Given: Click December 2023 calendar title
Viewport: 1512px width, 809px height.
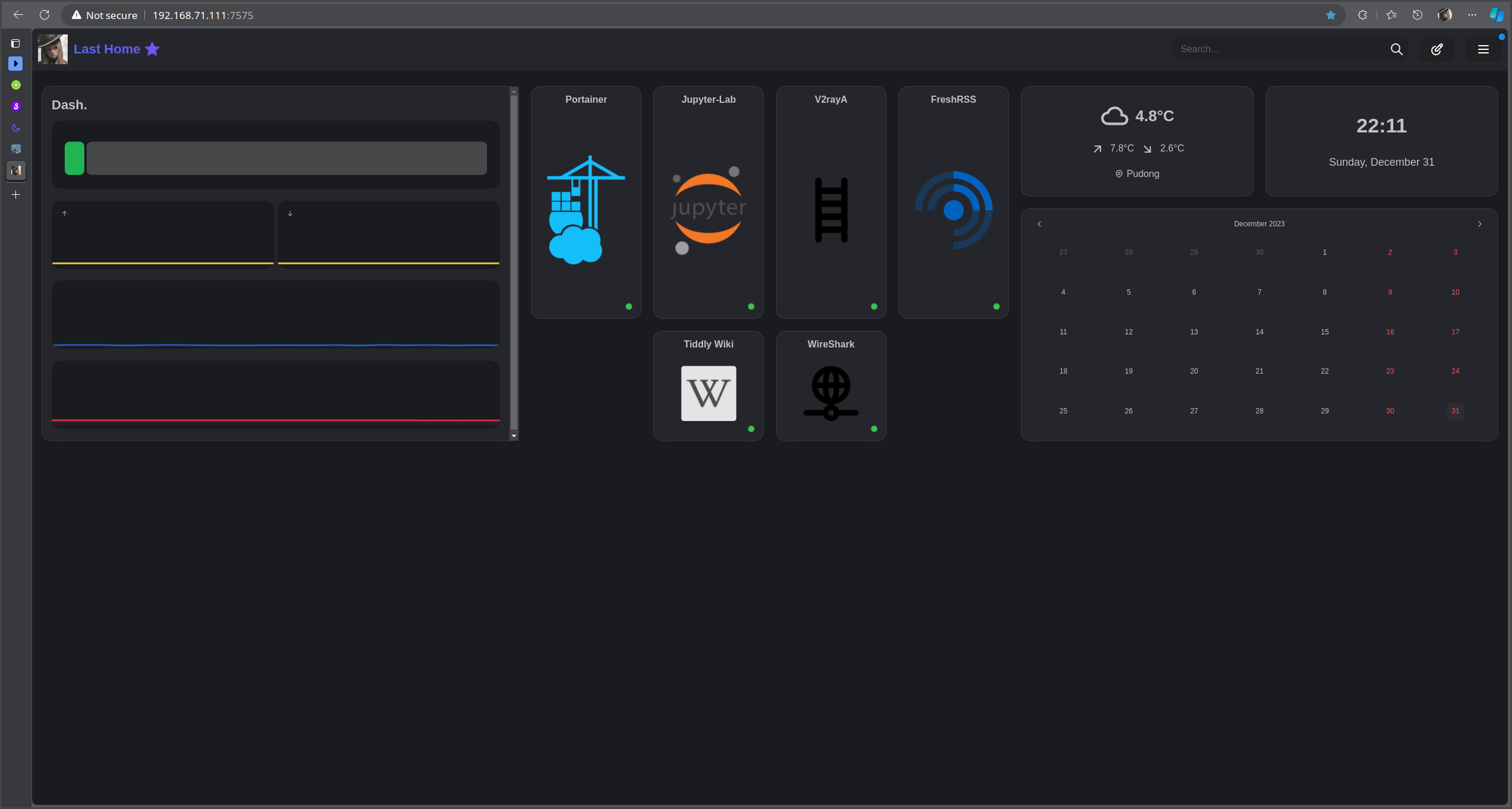Looking at the screenshot, I should [1259, 224].
